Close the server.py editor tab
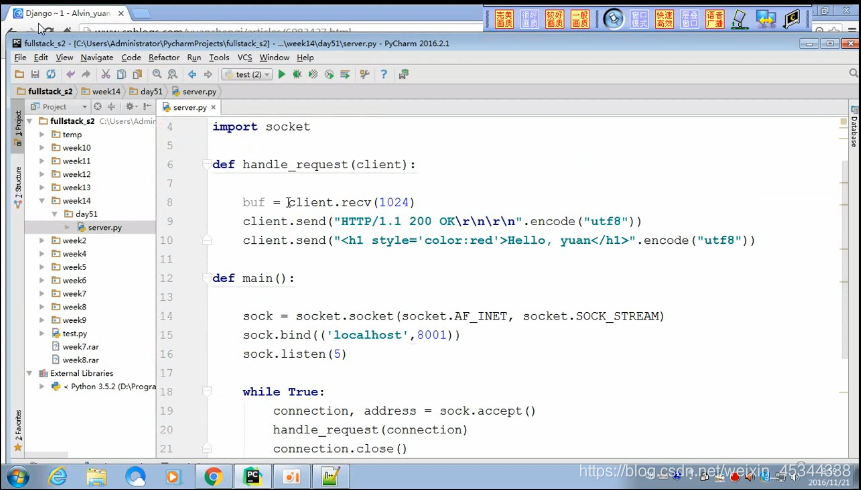The image size is (861, 490). tap(214, 107)
